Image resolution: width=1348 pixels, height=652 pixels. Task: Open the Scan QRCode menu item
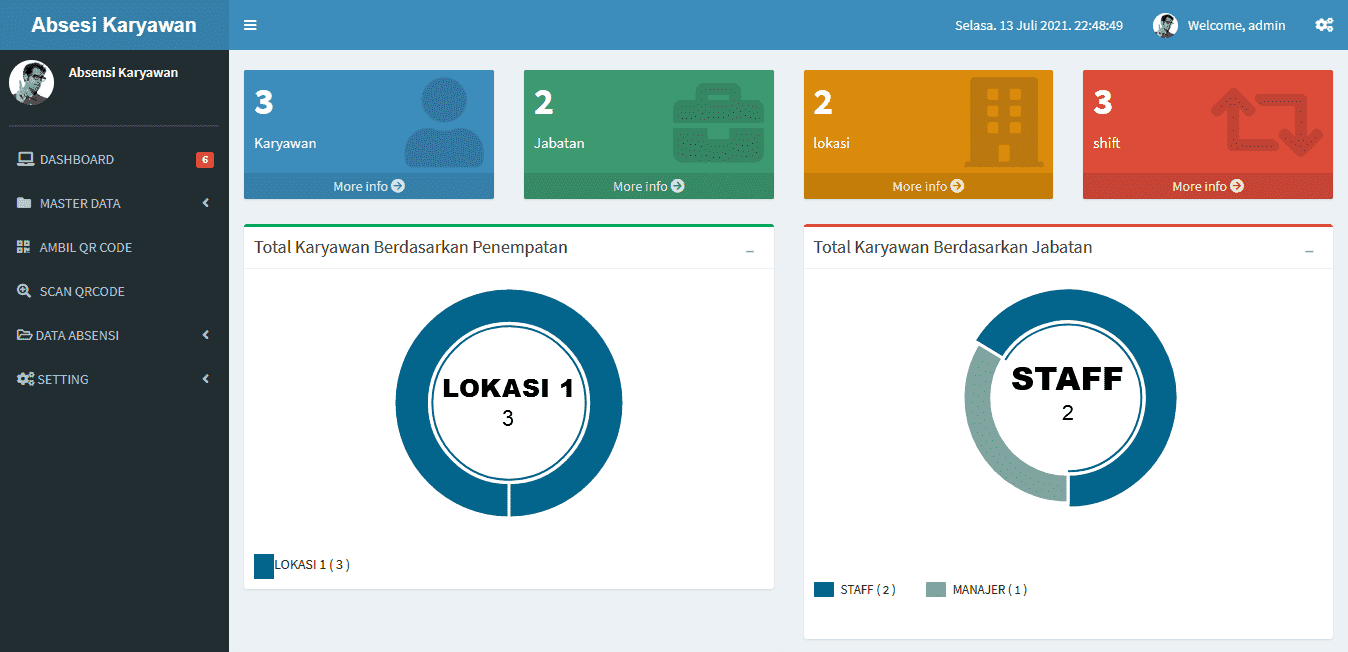[87, 291]
